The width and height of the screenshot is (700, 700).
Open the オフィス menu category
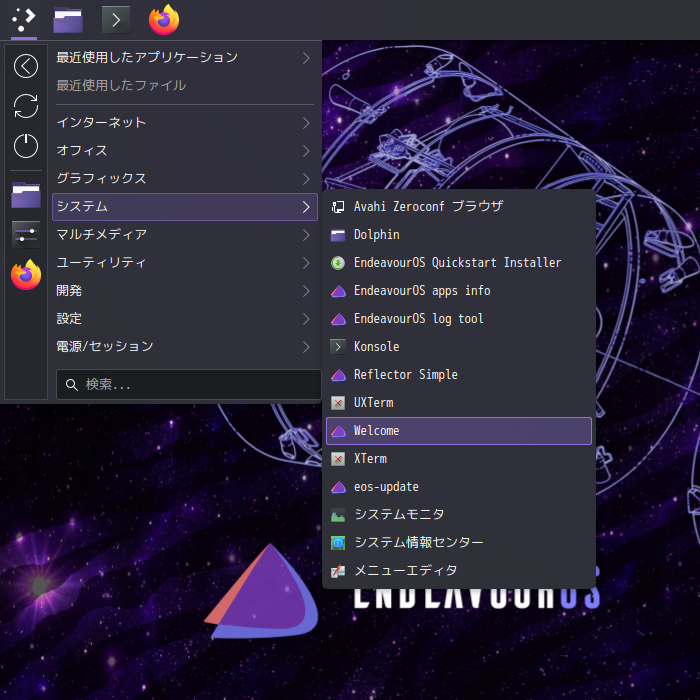pos(185,151)
